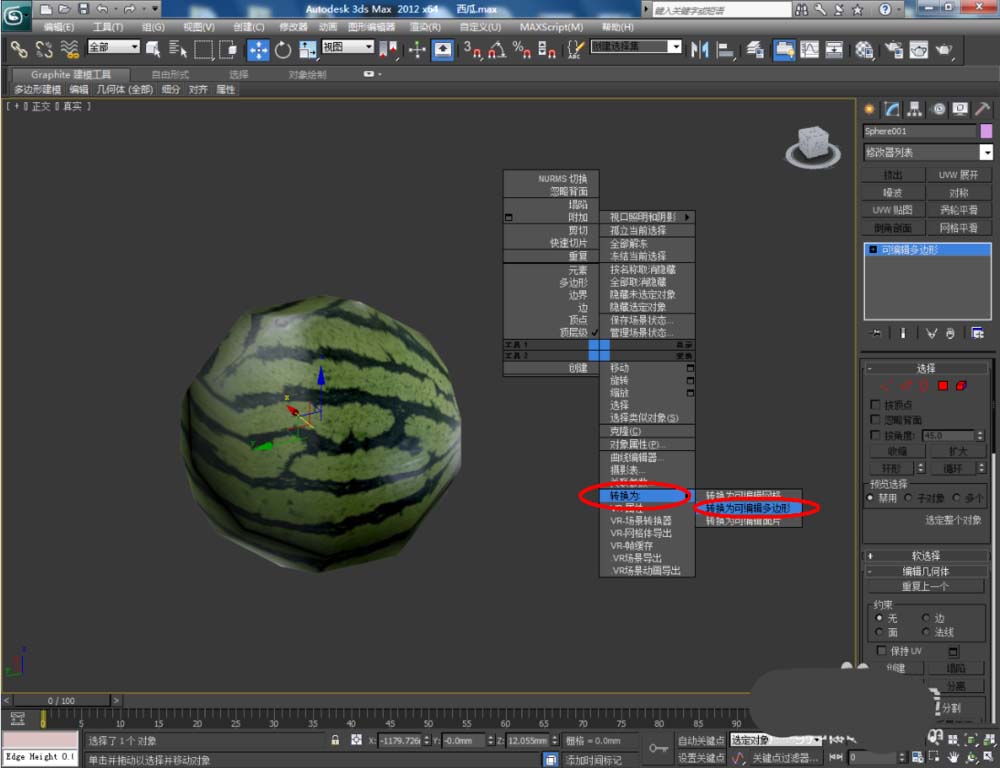The image size is (1000, 768).
Task: Choose Rectangular Selection Region tool
Action: [x=203, y=49]
